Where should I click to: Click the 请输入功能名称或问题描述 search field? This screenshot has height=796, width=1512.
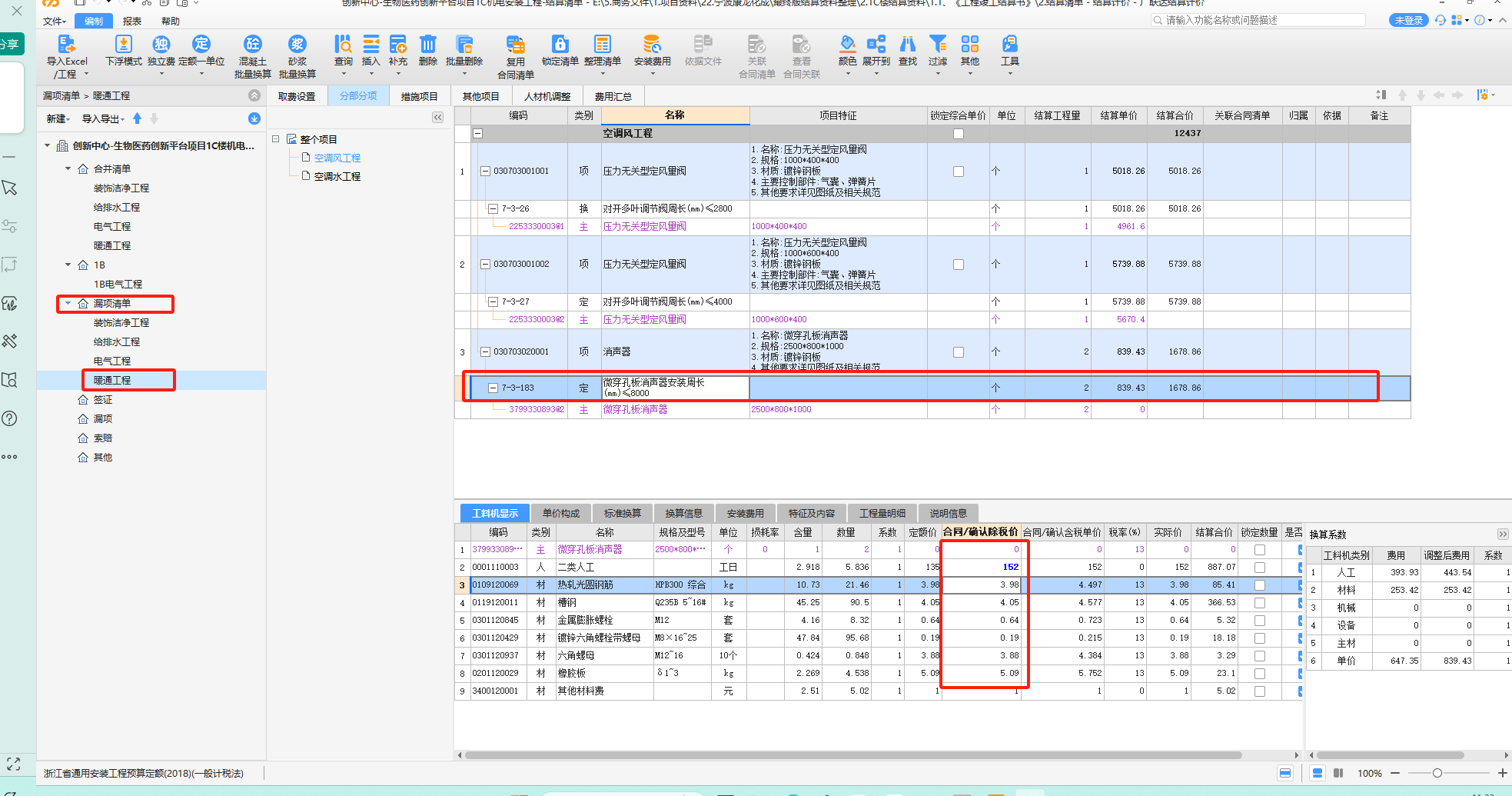[1258, 21]
